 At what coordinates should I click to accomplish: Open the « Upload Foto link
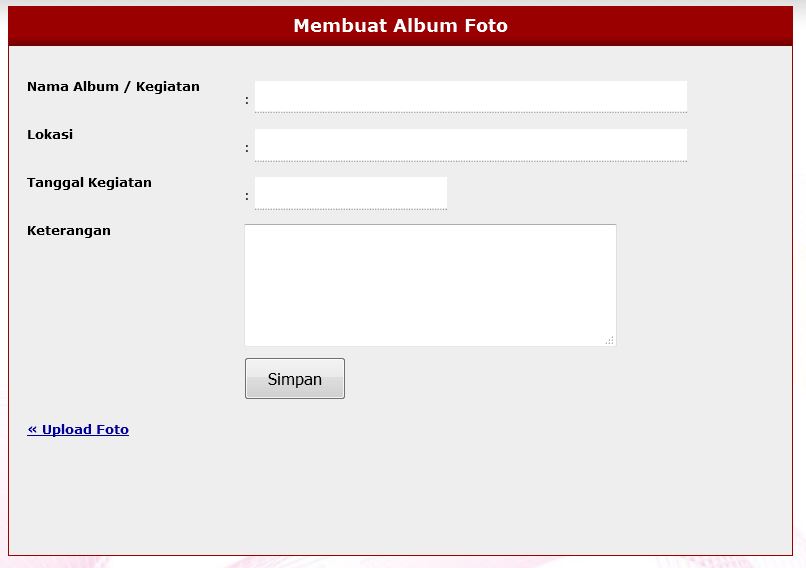[78, 430]
